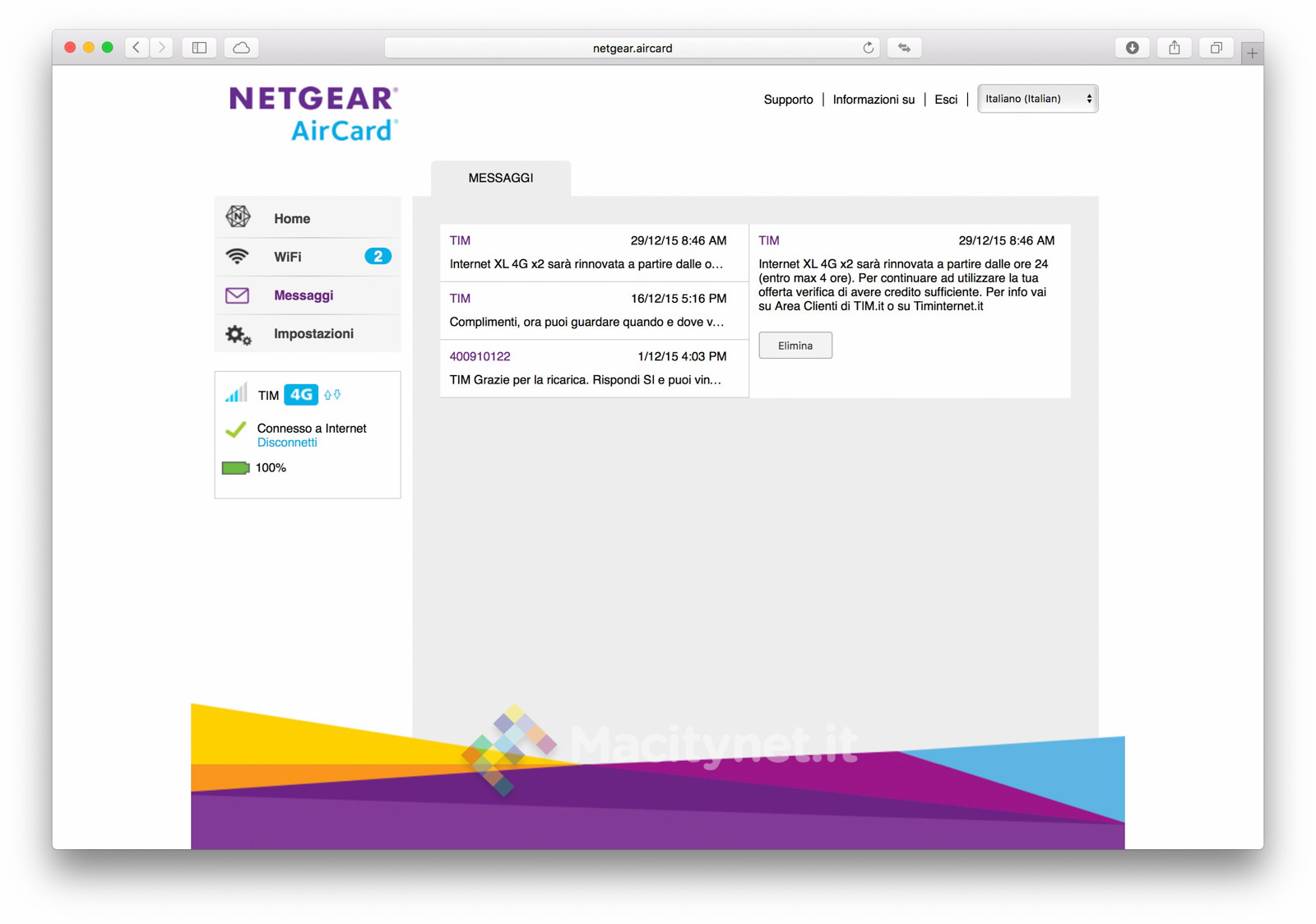
Task: Delete the message with Elimina button
Action: 795,346
